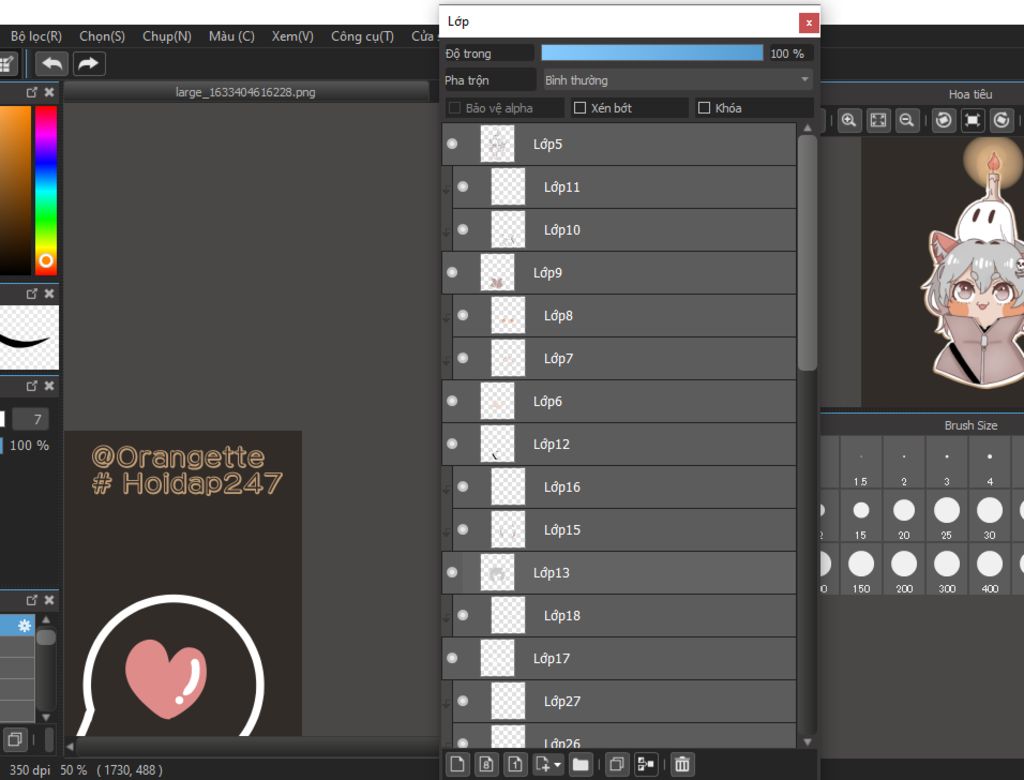Switch to the large_1633404616228.png tab
1024x780 pixels.
246,92
